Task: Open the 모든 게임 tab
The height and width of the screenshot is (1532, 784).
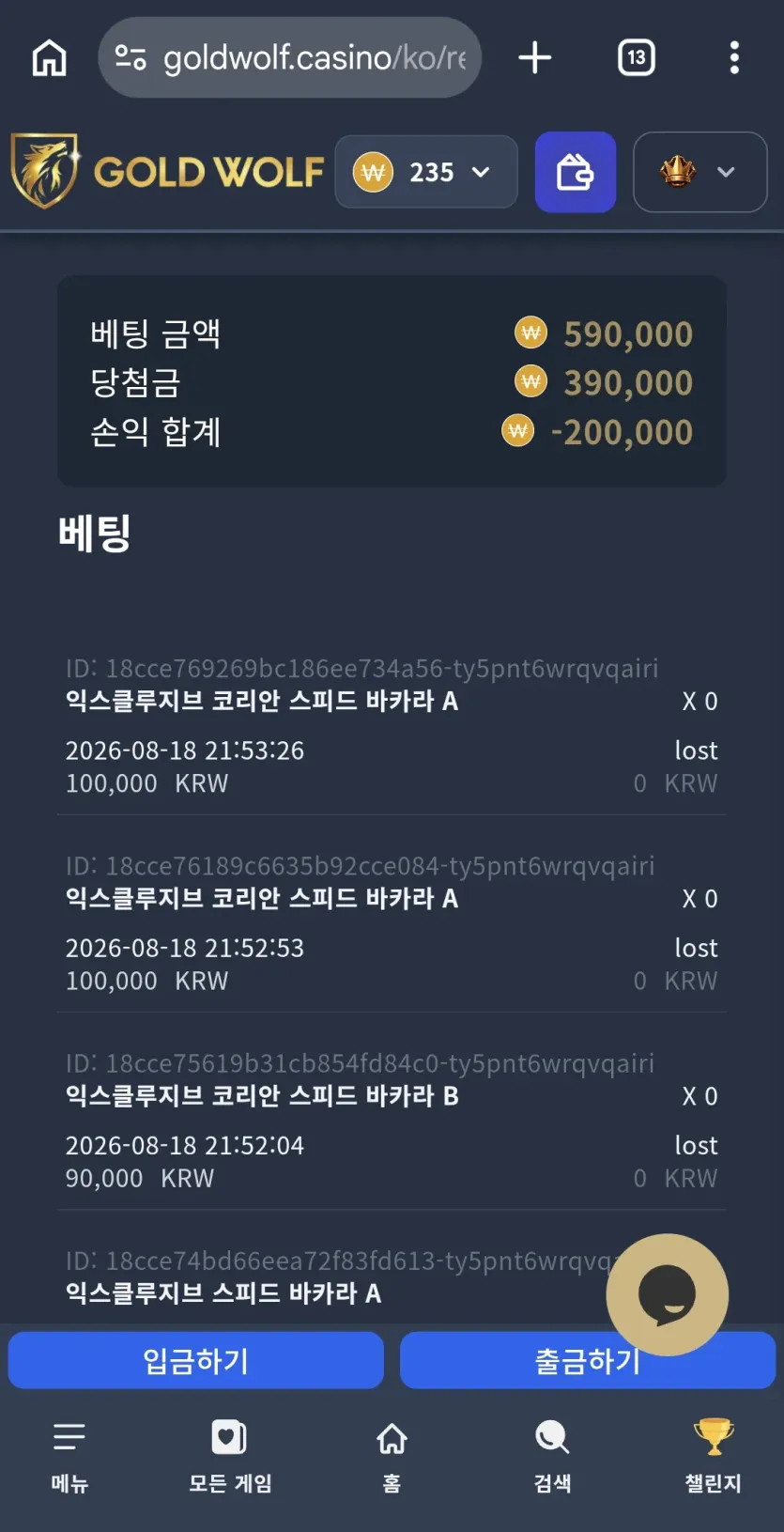Action: [230, 1457]
